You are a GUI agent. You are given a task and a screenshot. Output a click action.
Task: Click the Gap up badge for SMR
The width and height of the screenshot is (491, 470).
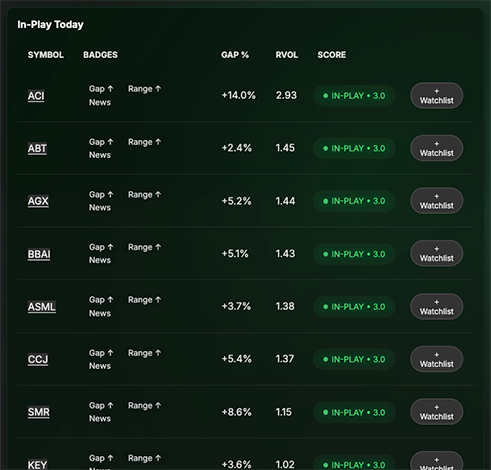[101, 406]
